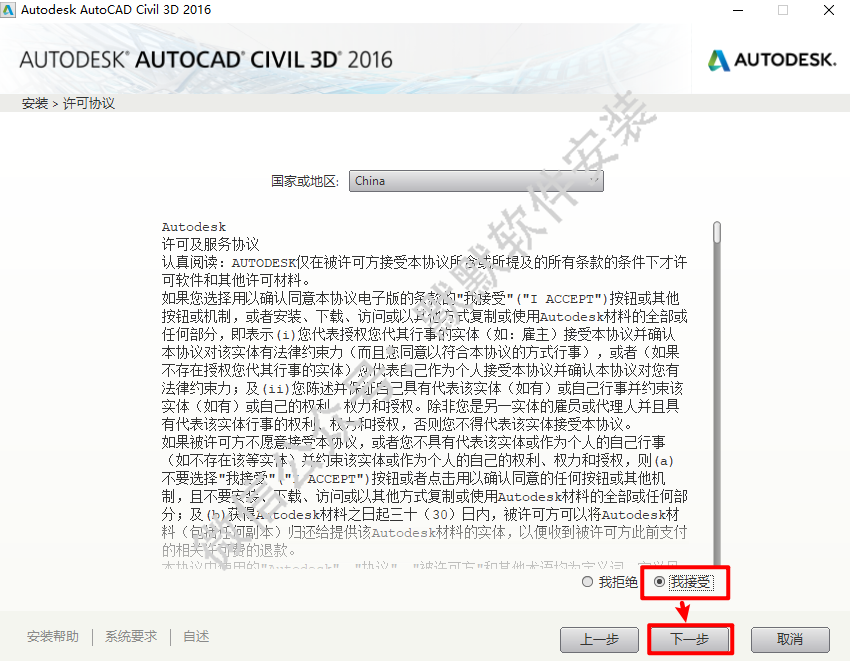Select the 我接受 radio button

(659, 582)
